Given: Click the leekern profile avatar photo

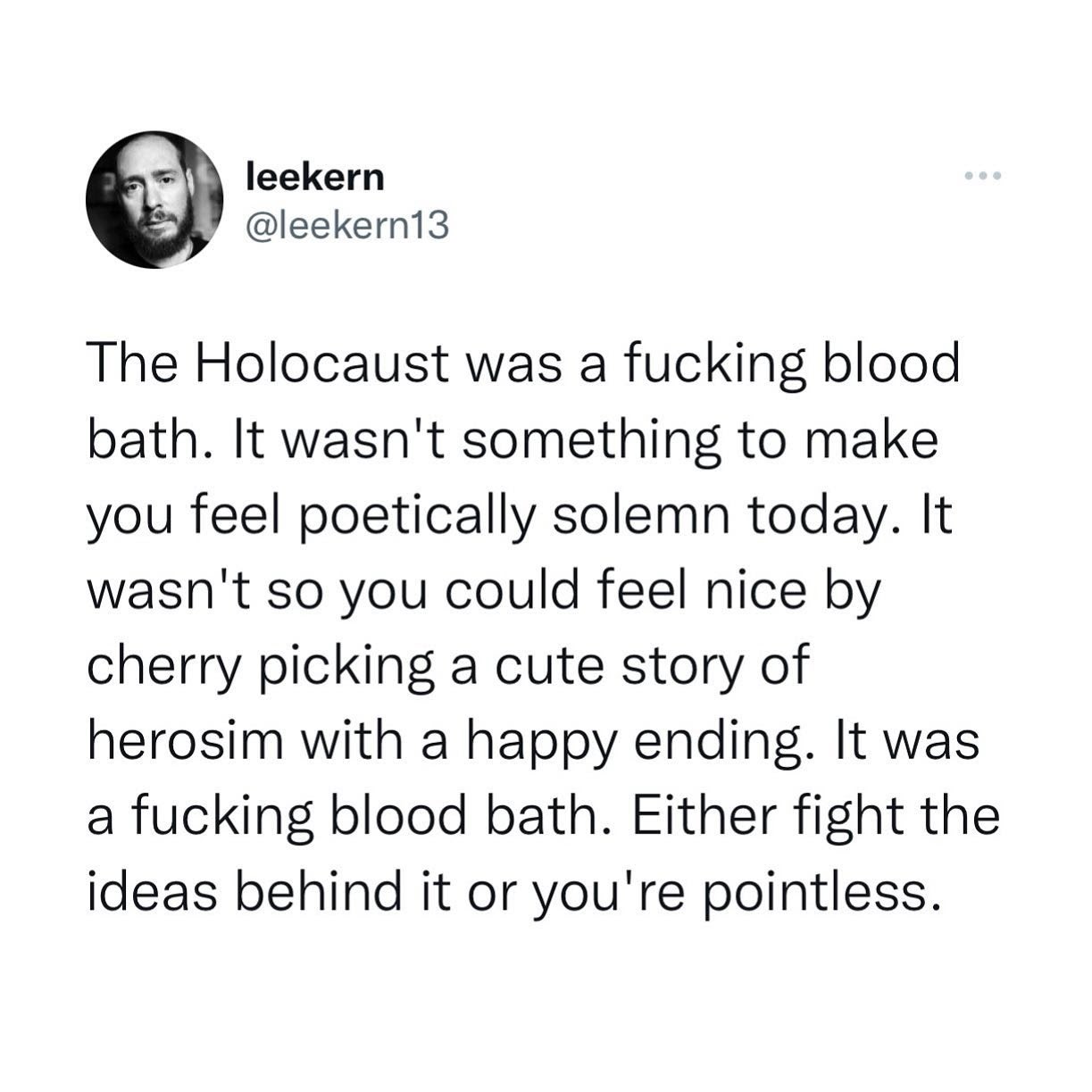Looking at the screenshot, I should 154,200.
